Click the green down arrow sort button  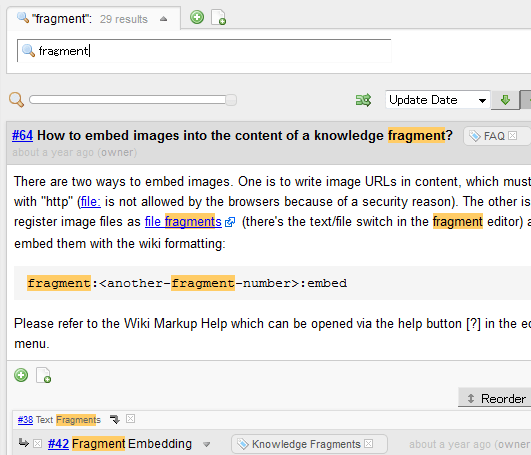click(505, 100)
